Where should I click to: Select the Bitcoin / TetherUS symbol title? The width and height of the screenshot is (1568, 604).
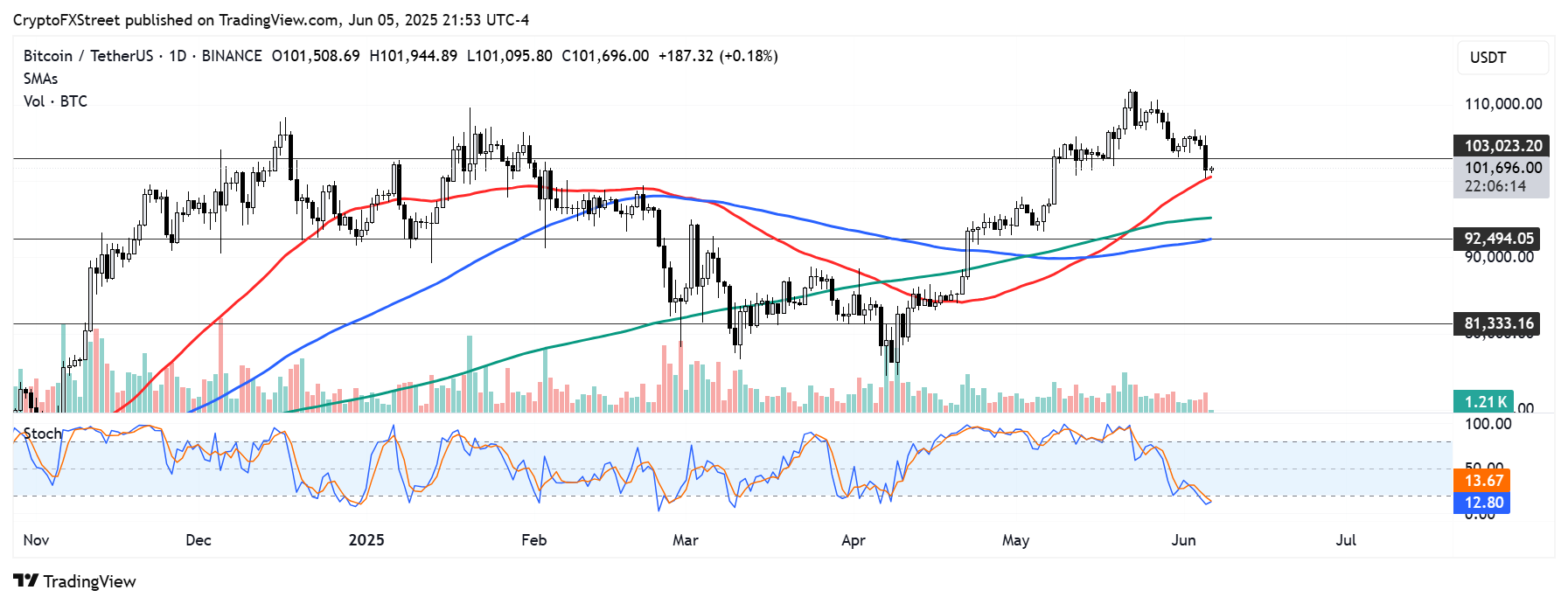tap(88, 56)
